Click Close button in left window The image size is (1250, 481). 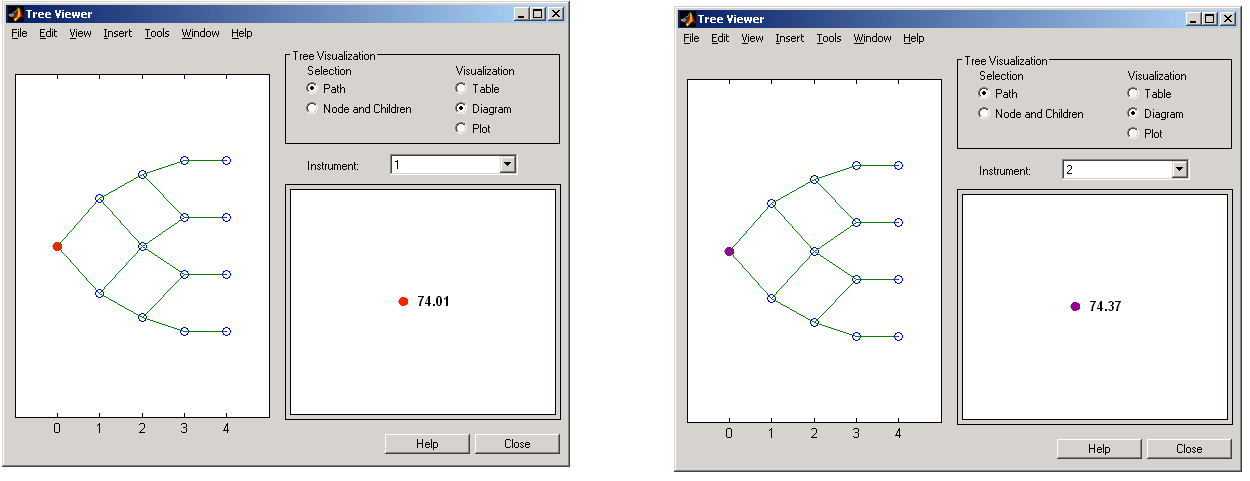click(517, 444)
